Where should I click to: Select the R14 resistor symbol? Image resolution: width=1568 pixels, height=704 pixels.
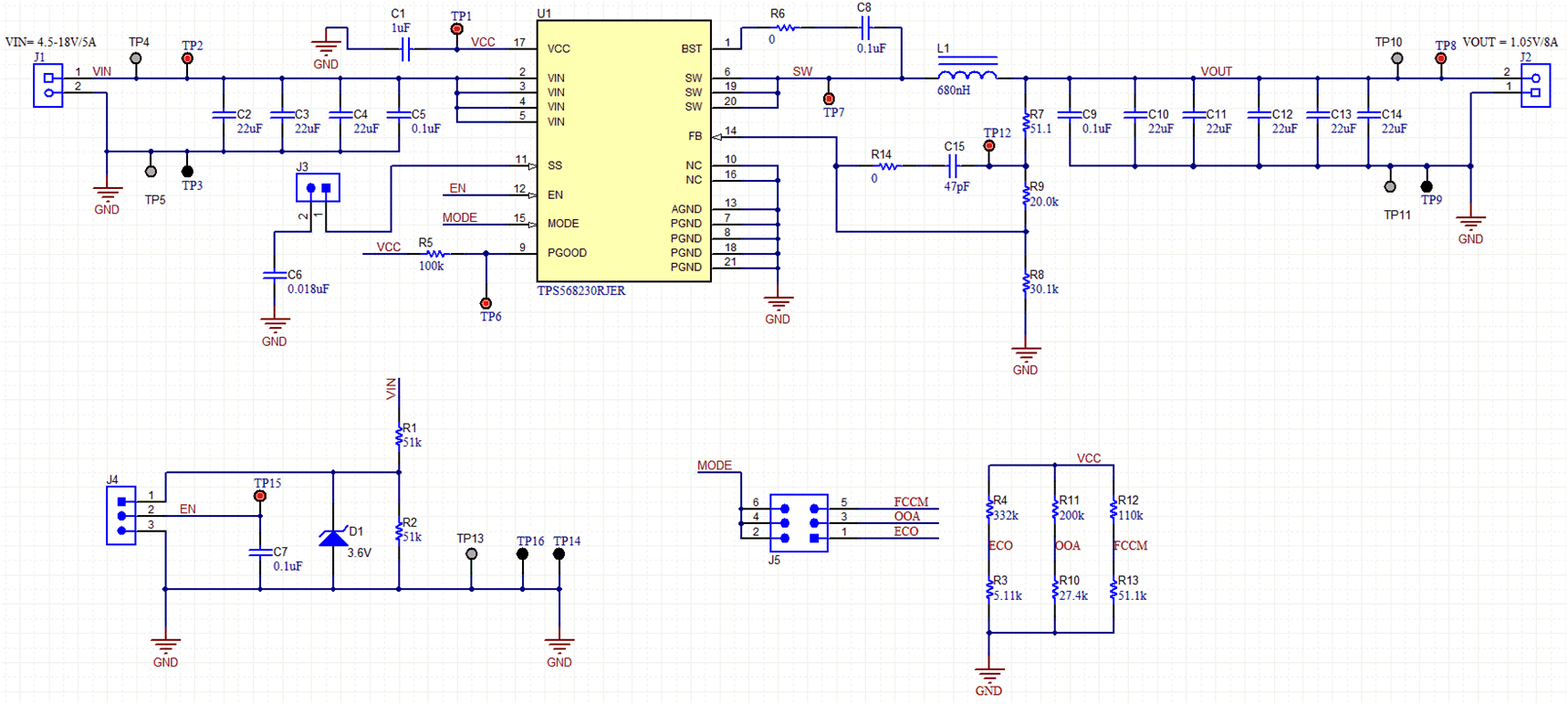887,166
